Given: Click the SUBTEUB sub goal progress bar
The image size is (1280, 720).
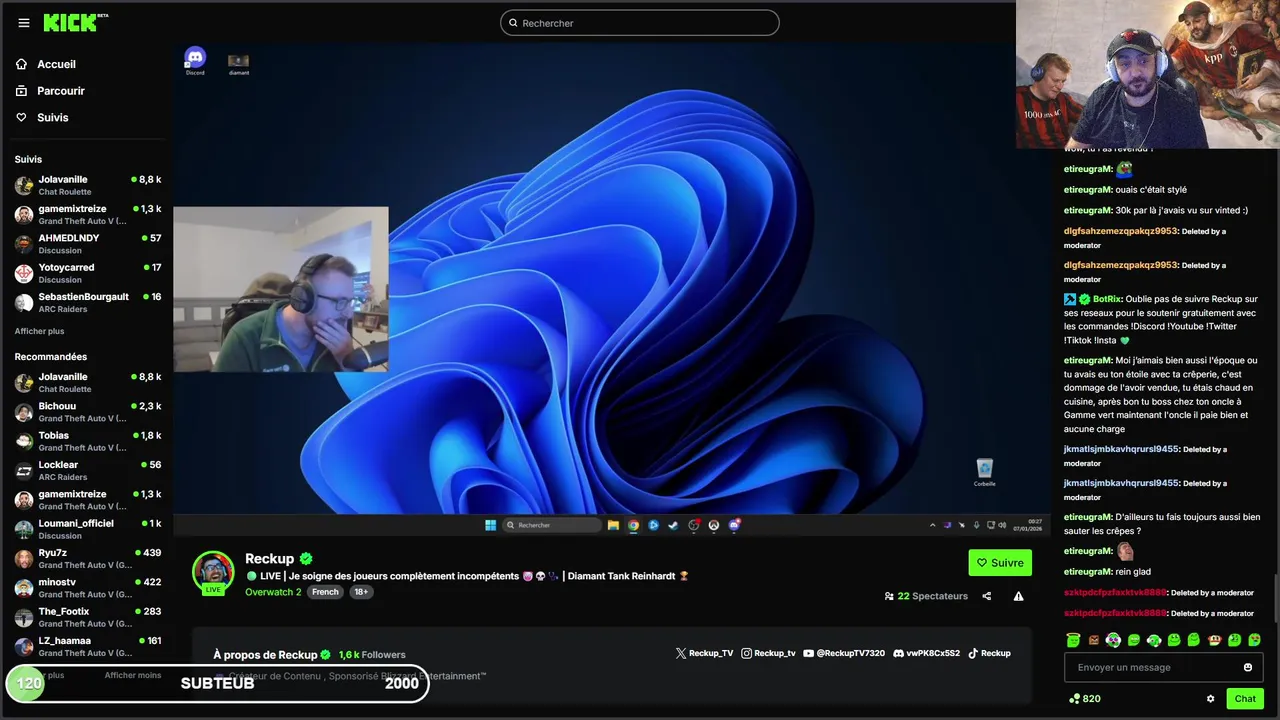Looking at the screenshot, I should pyautogui.click(x=217, y=684).
